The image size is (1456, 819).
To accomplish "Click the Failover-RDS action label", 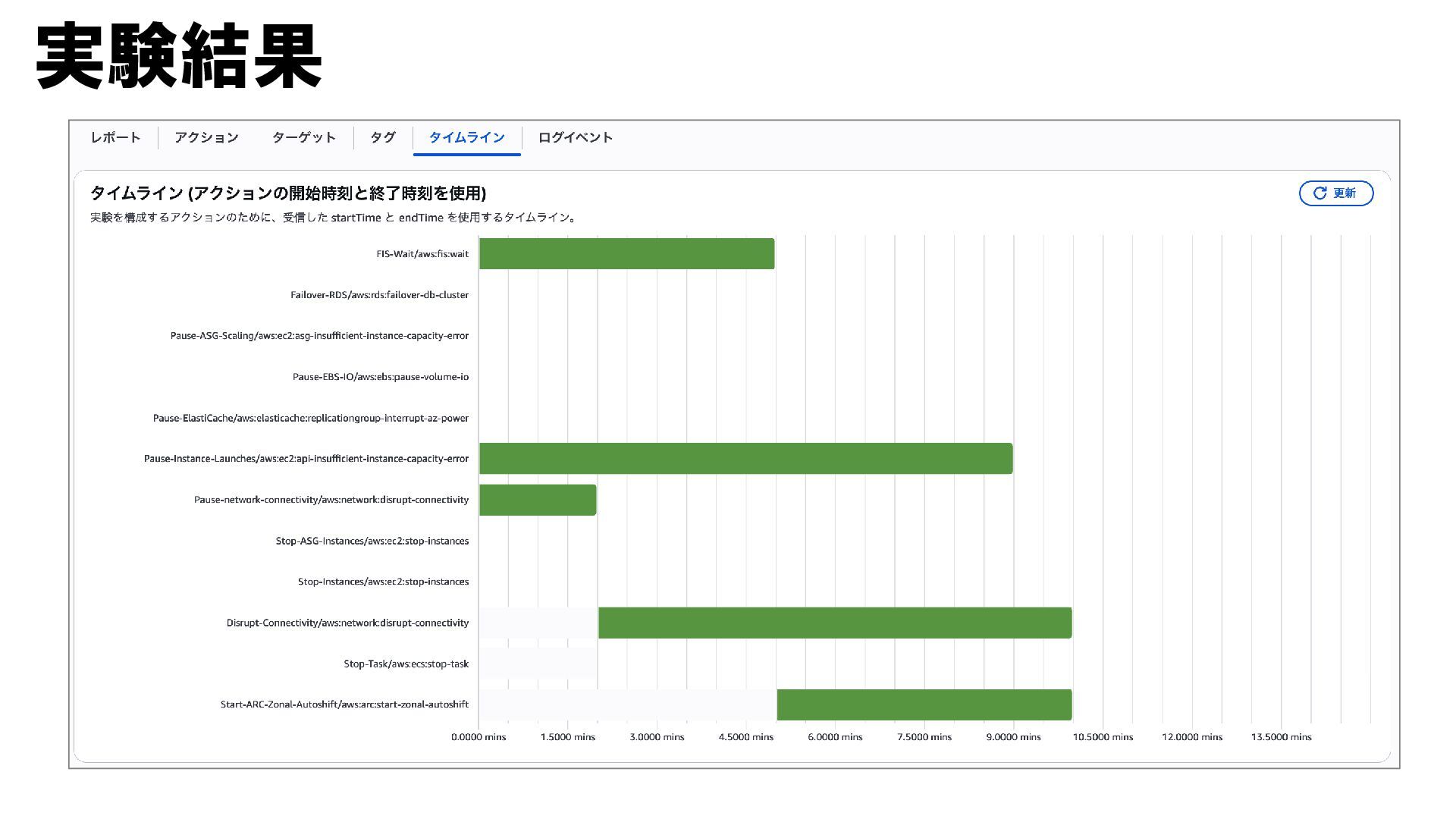I will click(x=379, y=295).
